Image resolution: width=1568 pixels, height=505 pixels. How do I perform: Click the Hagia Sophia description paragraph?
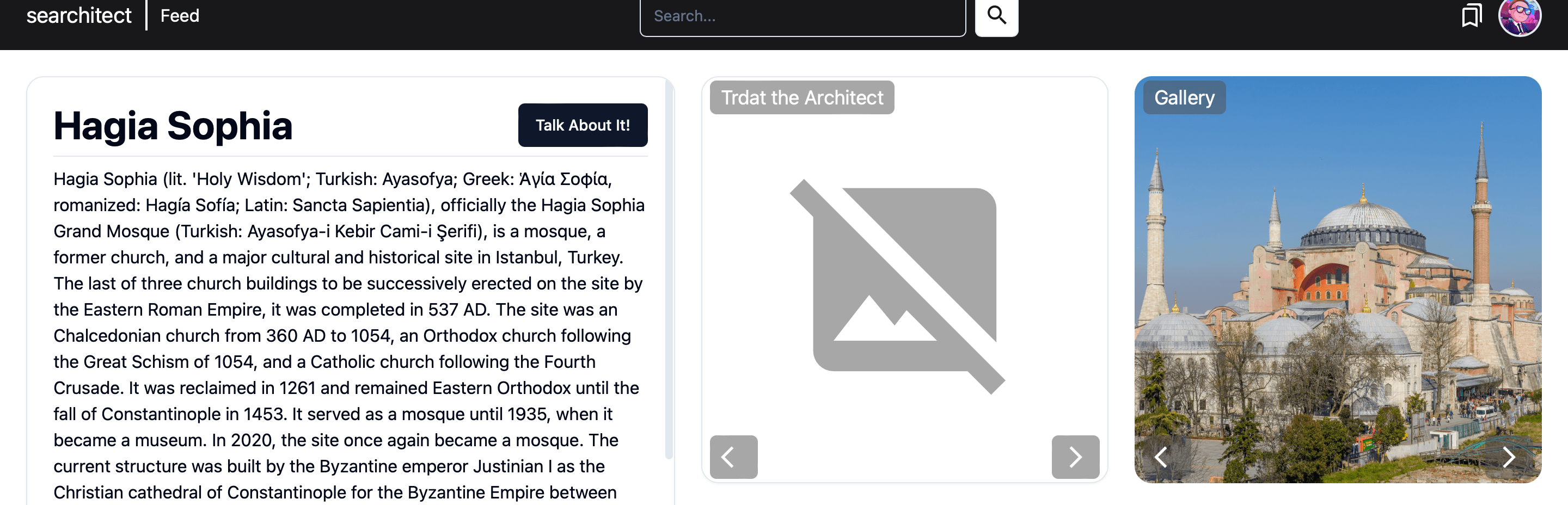pyautogui.click(x=350, y=336)
